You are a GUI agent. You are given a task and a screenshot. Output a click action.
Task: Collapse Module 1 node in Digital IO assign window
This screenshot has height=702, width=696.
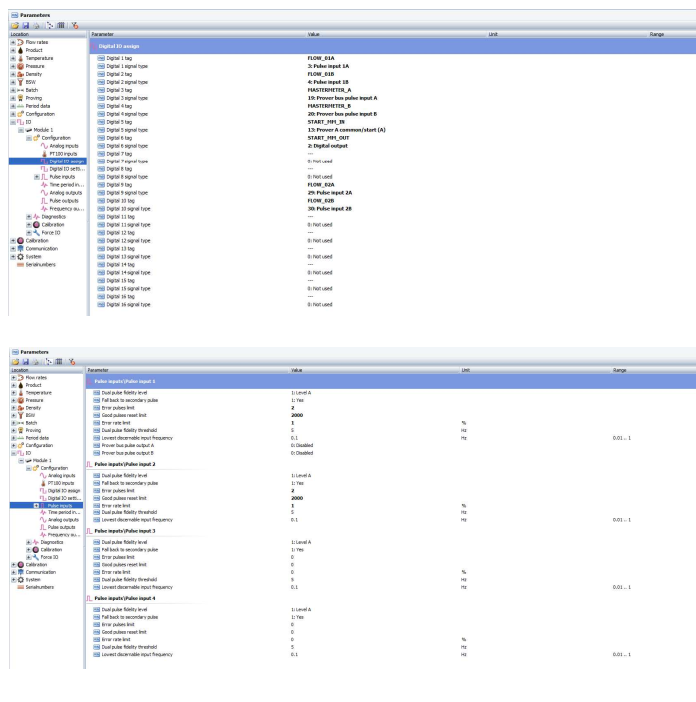point(21,130)
